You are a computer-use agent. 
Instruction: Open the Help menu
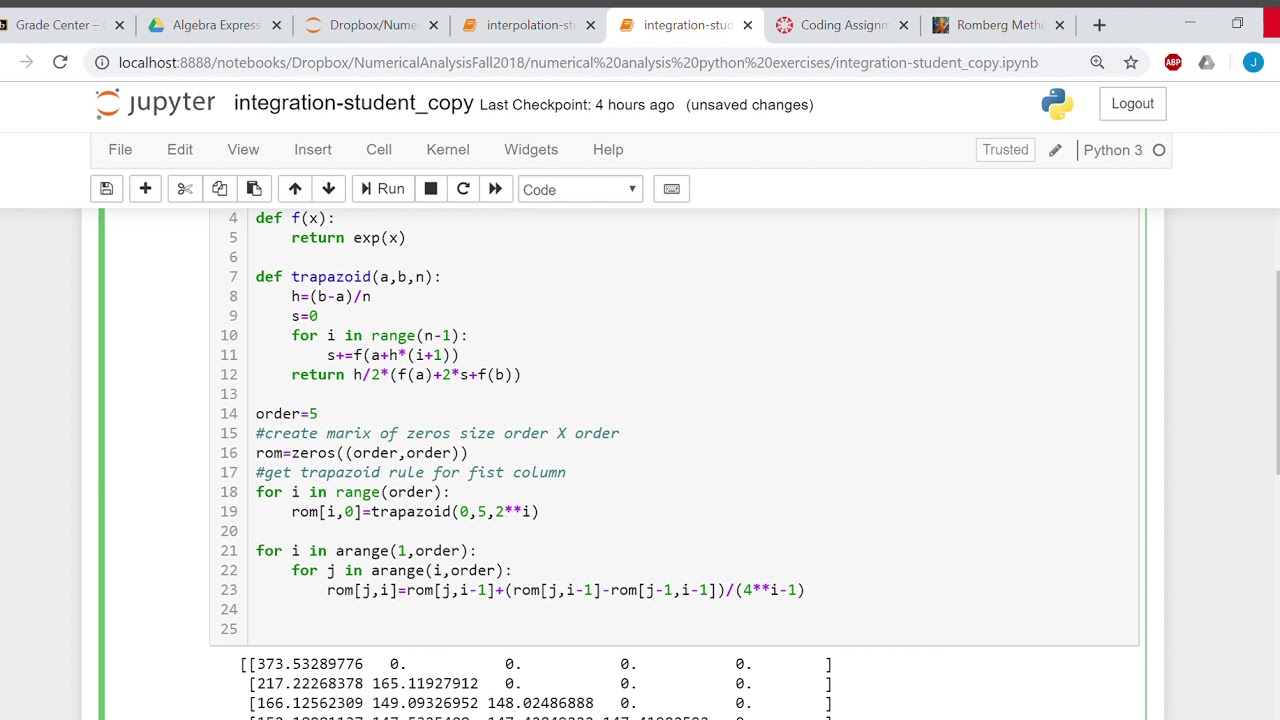(x=608, y=149)
